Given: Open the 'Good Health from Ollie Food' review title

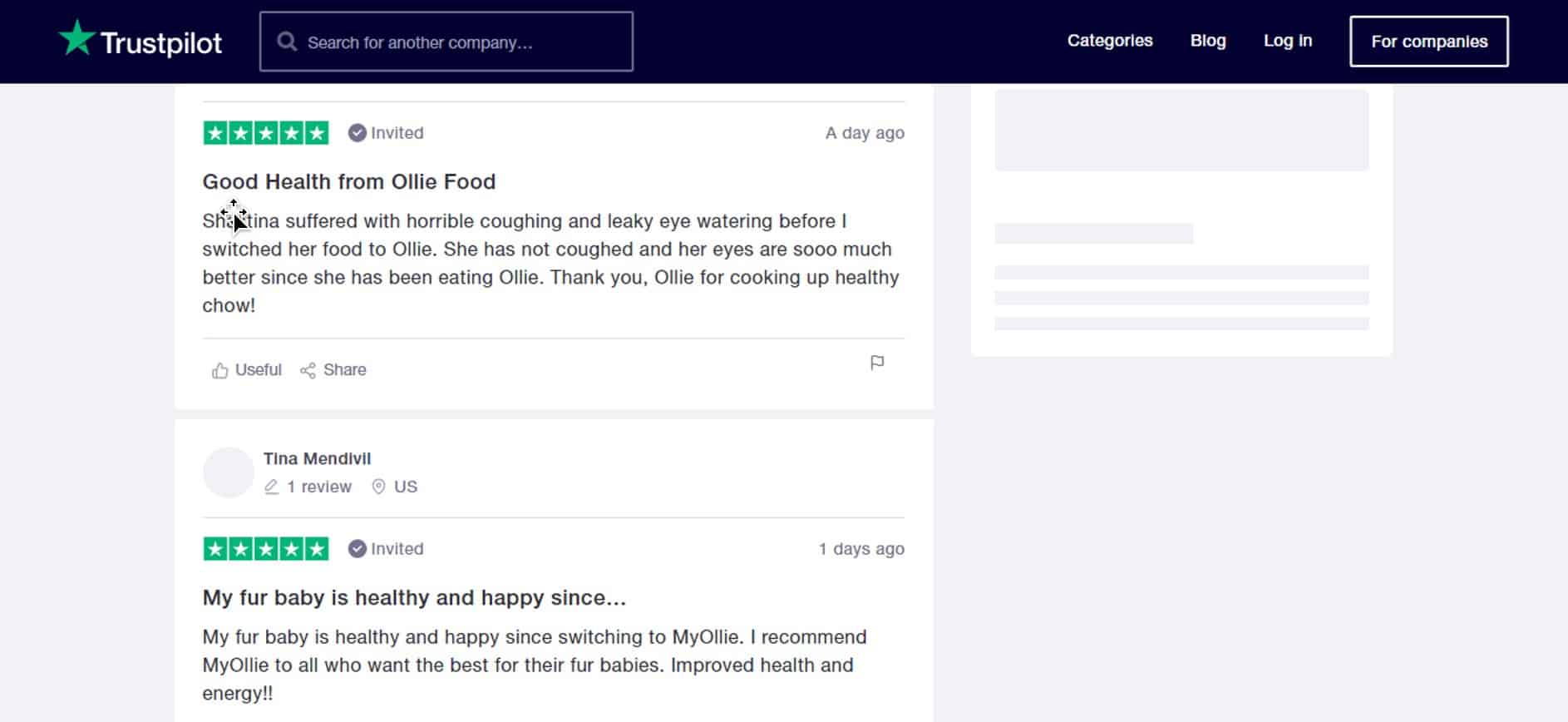Looking at the screenshot, I should click(x=348, y=181).
